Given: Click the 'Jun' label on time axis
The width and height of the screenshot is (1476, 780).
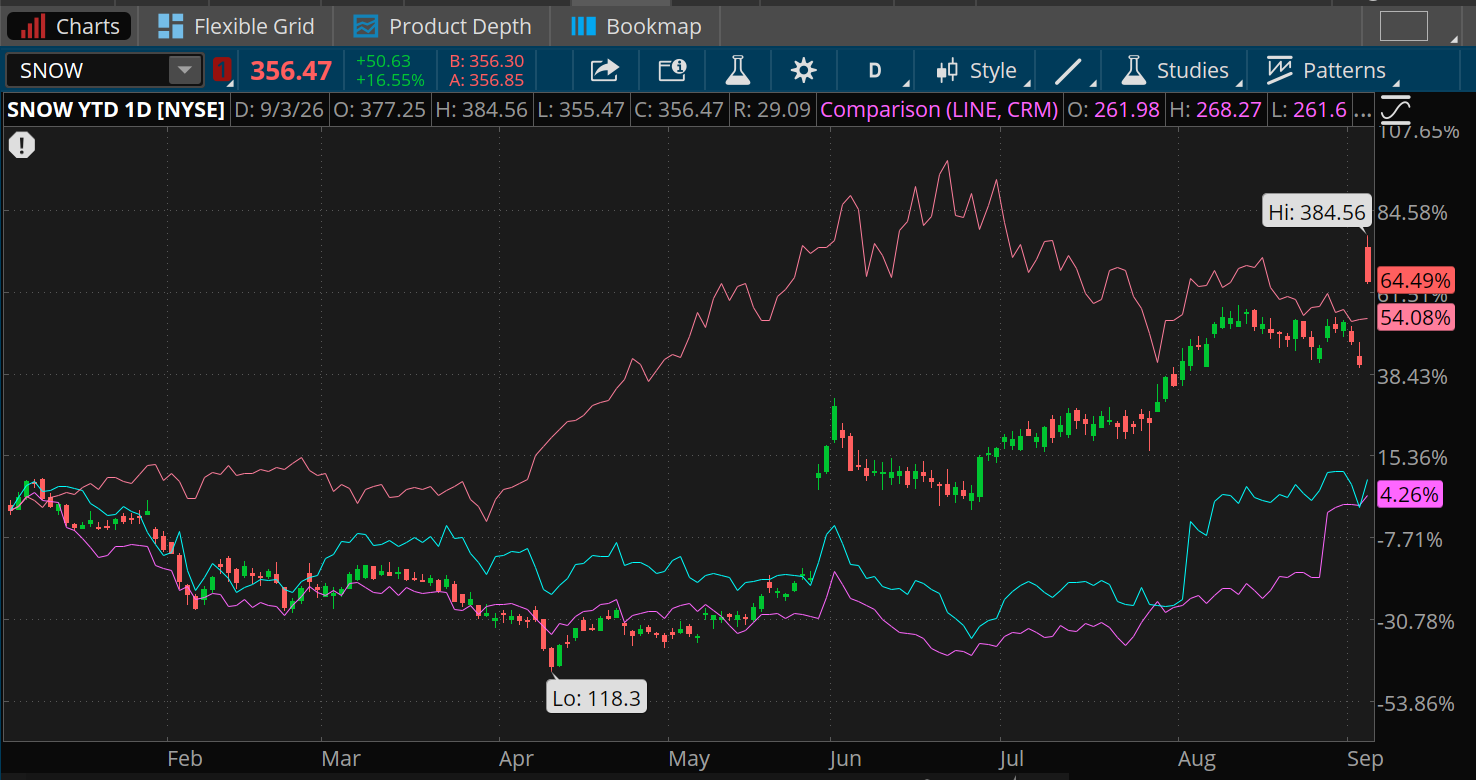Looking at the screenshot, I should [x=845, y=759].
